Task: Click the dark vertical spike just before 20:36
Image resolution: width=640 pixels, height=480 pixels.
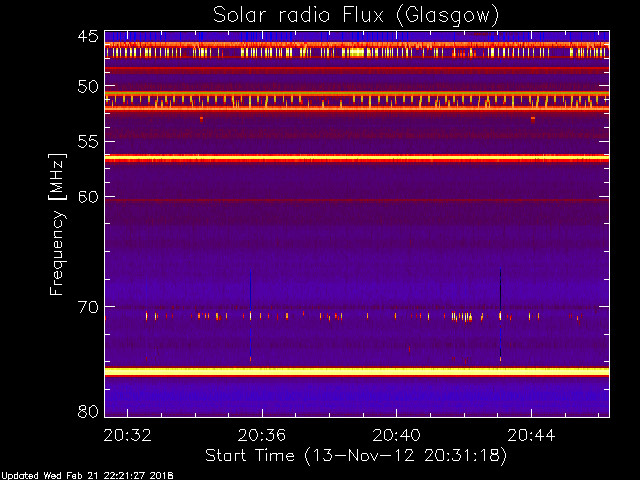Action: pyautogui.click(x=250, y=314)
